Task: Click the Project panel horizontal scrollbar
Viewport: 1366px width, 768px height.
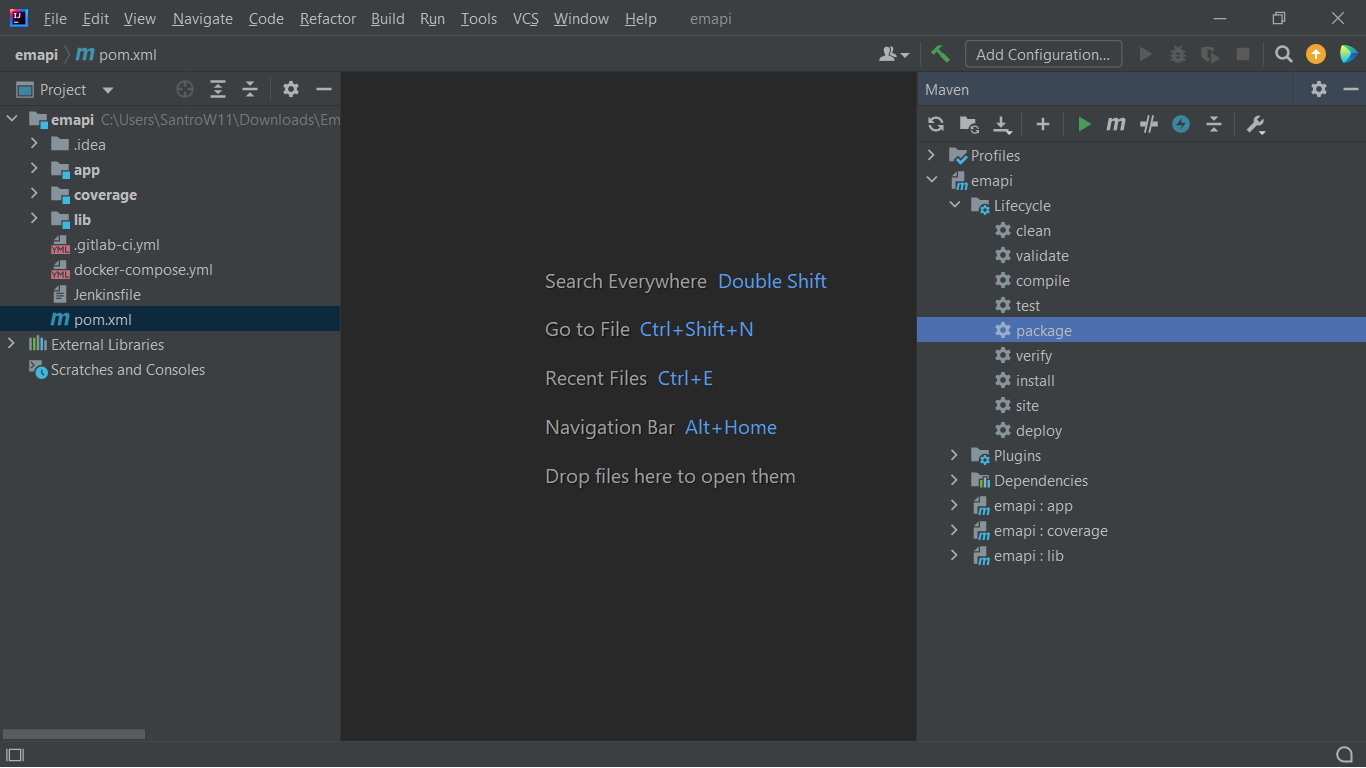Action: pyautogui.click(x=74, y=734)
